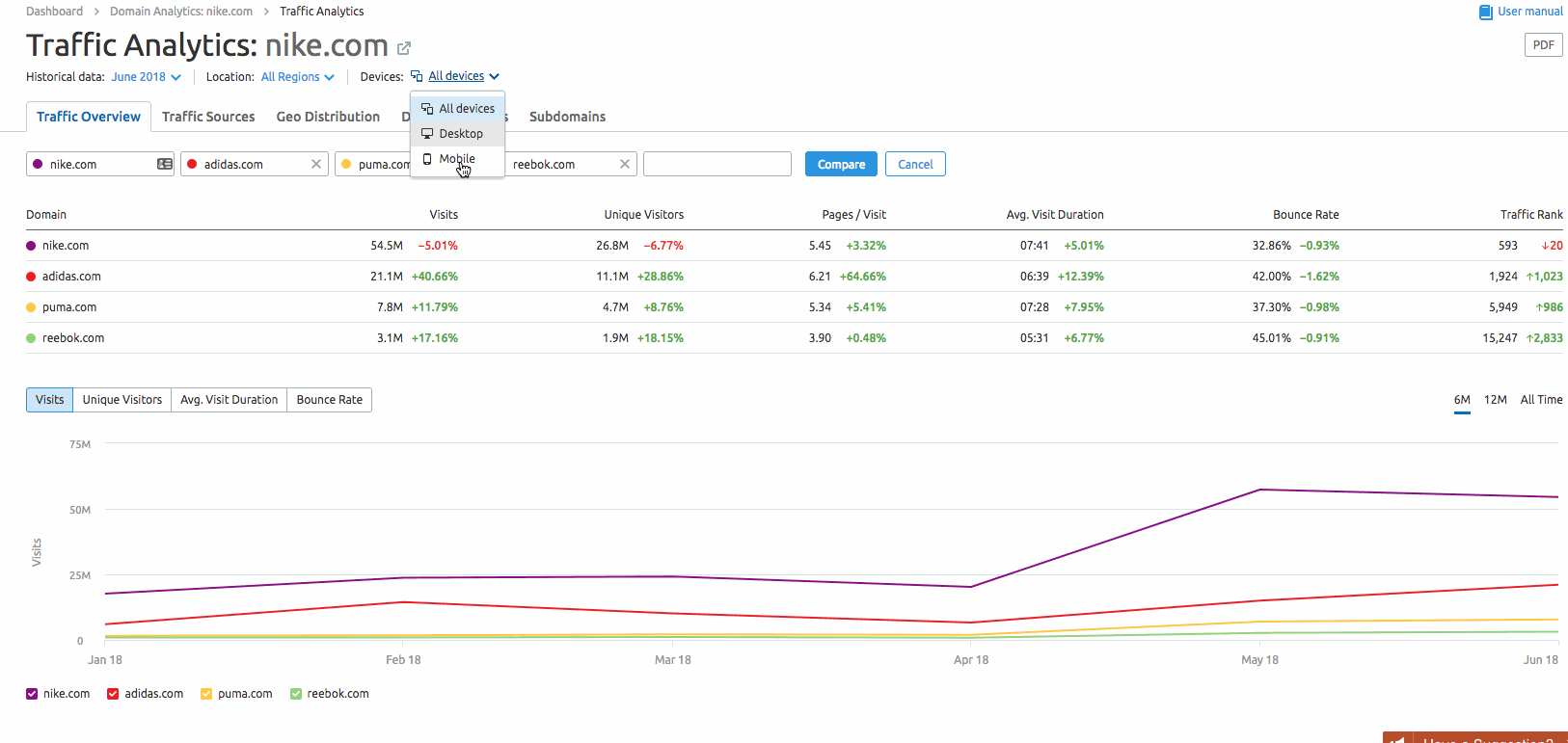Screen dimensions: 1568x743
Task: Choose the Mobile device option
Action: coord(457,159)
